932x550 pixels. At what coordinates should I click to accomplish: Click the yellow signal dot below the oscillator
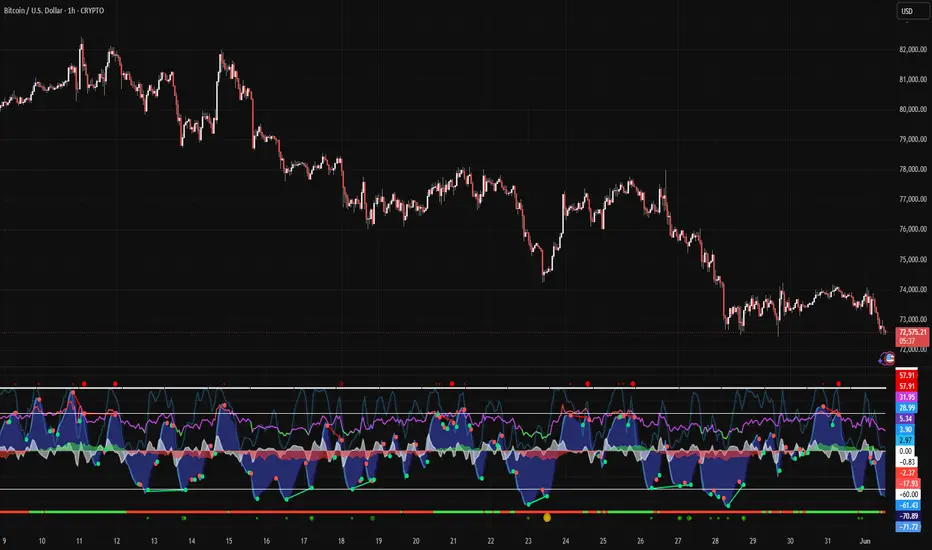pyautogui.click(x=547, y=518)
